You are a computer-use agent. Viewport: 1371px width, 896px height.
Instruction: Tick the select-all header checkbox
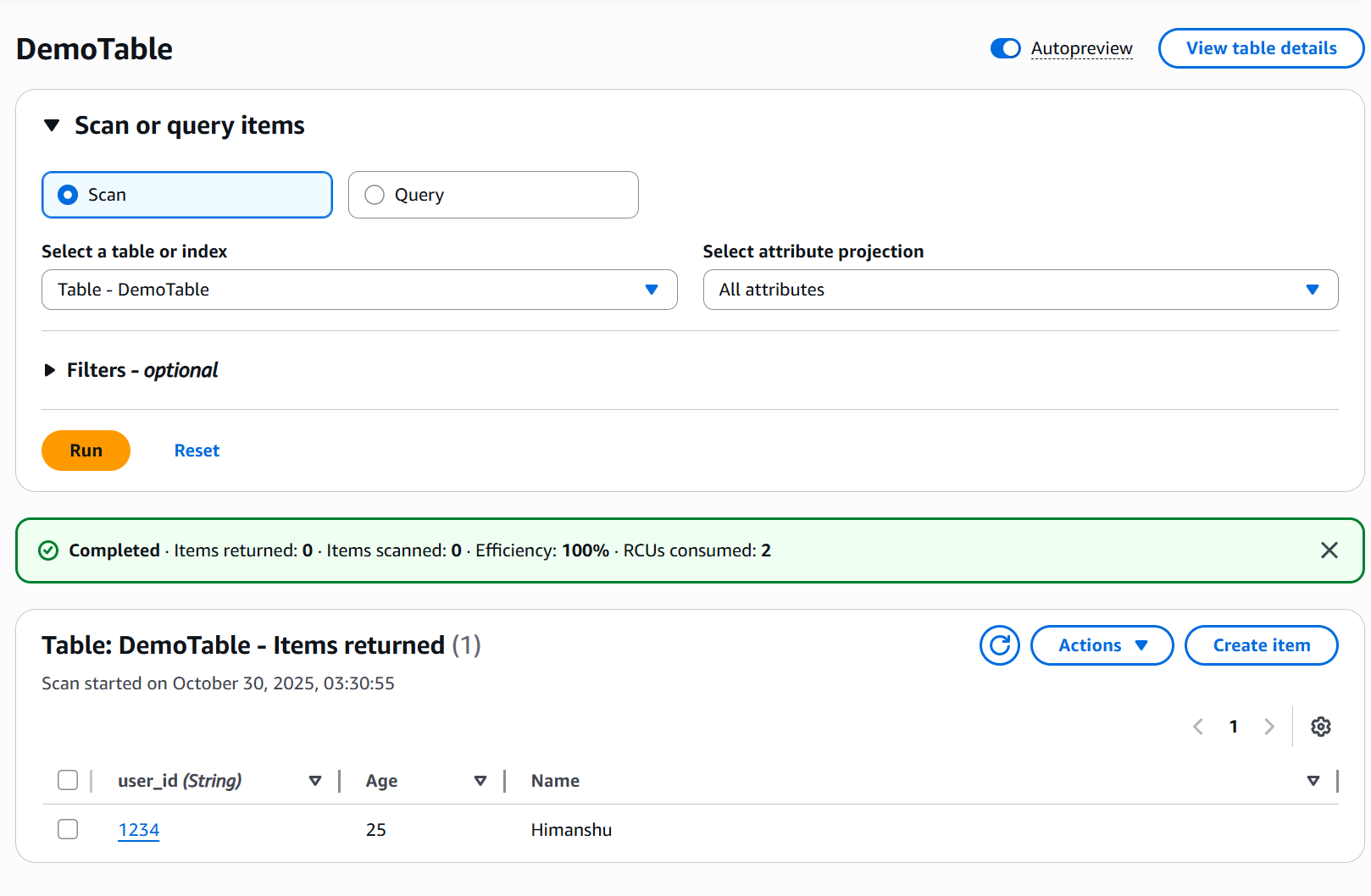(68, 780)
